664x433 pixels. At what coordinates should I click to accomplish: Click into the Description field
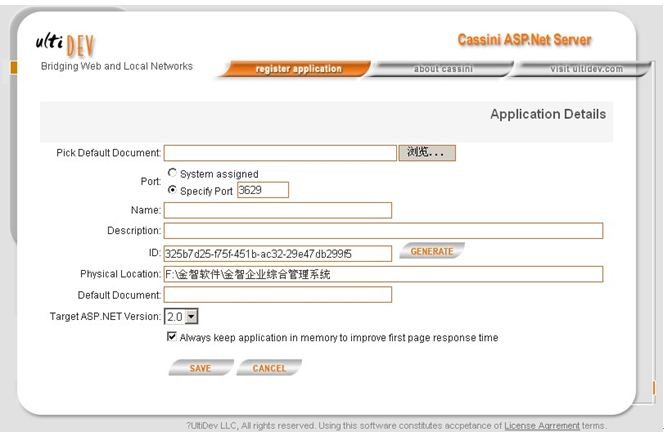coord(383,231)
